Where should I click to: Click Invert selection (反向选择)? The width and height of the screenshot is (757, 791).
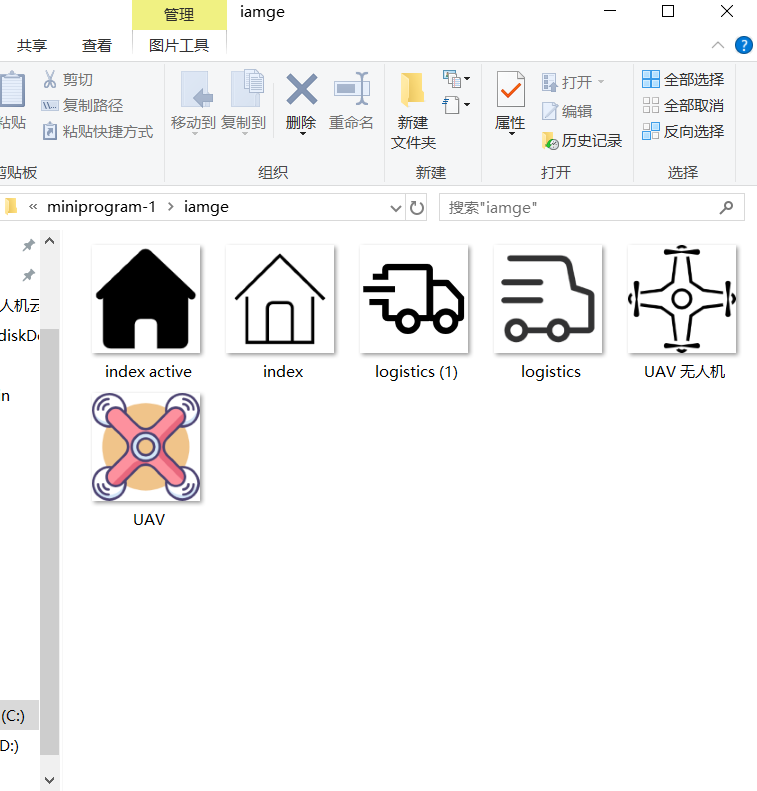[683, 132]
